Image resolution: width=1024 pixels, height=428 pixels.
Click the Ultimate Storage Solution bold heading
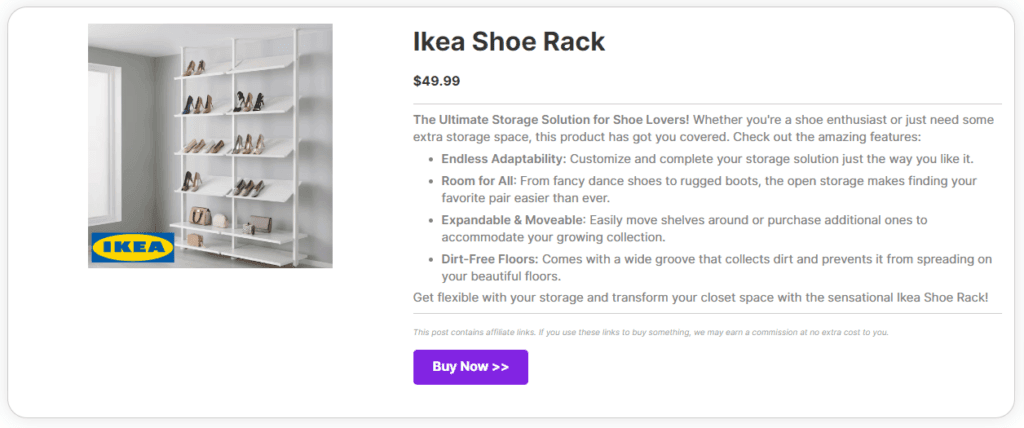click(x=551, y=120)
